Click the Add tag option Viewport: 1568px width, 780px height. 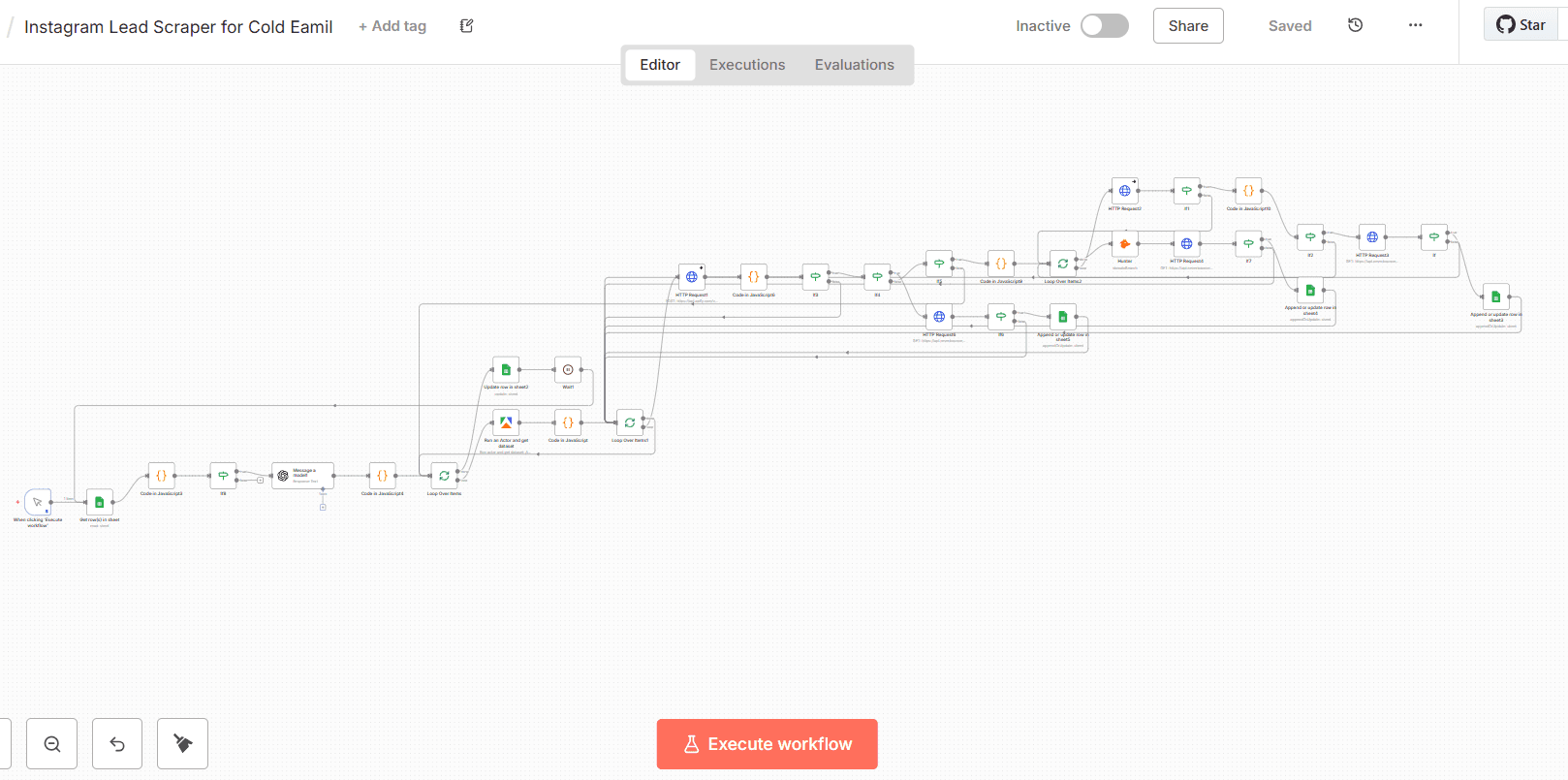tap(392, 26)
